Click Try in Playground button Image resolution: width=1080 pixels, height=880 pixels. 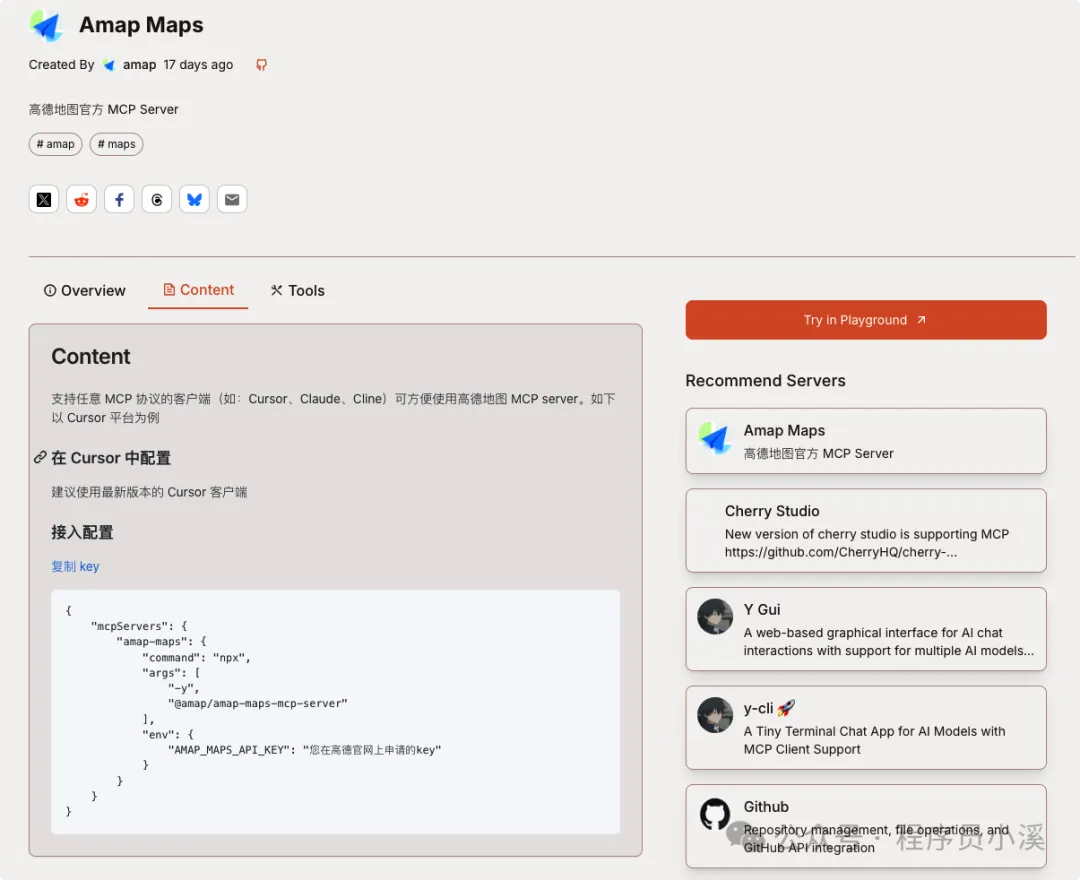click(x=866, y=319)
